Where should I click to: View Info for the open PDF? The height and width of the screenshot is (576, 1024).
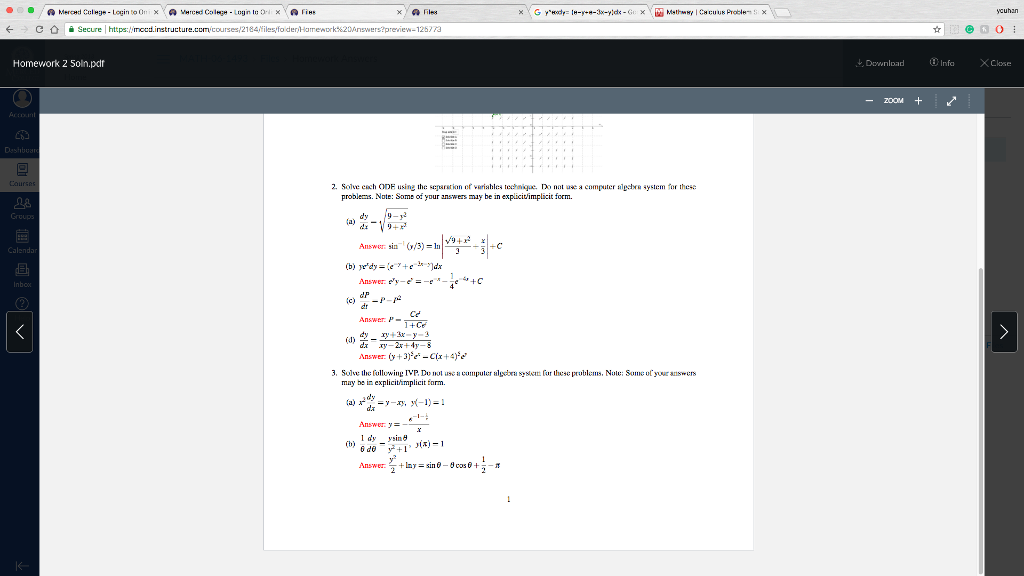point(941,61)
